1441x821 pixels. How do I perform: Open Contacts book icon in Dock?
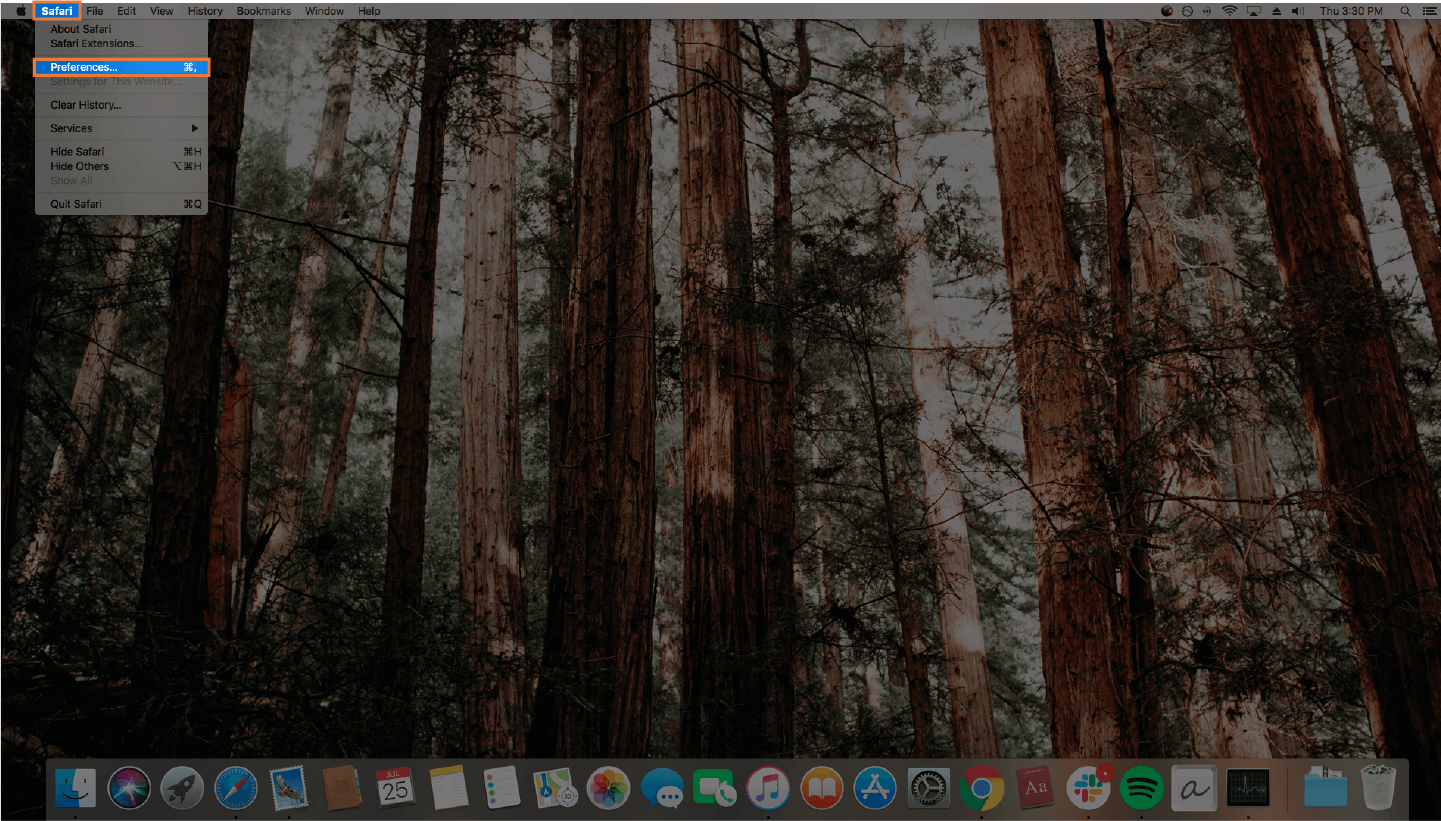(342, 789)
